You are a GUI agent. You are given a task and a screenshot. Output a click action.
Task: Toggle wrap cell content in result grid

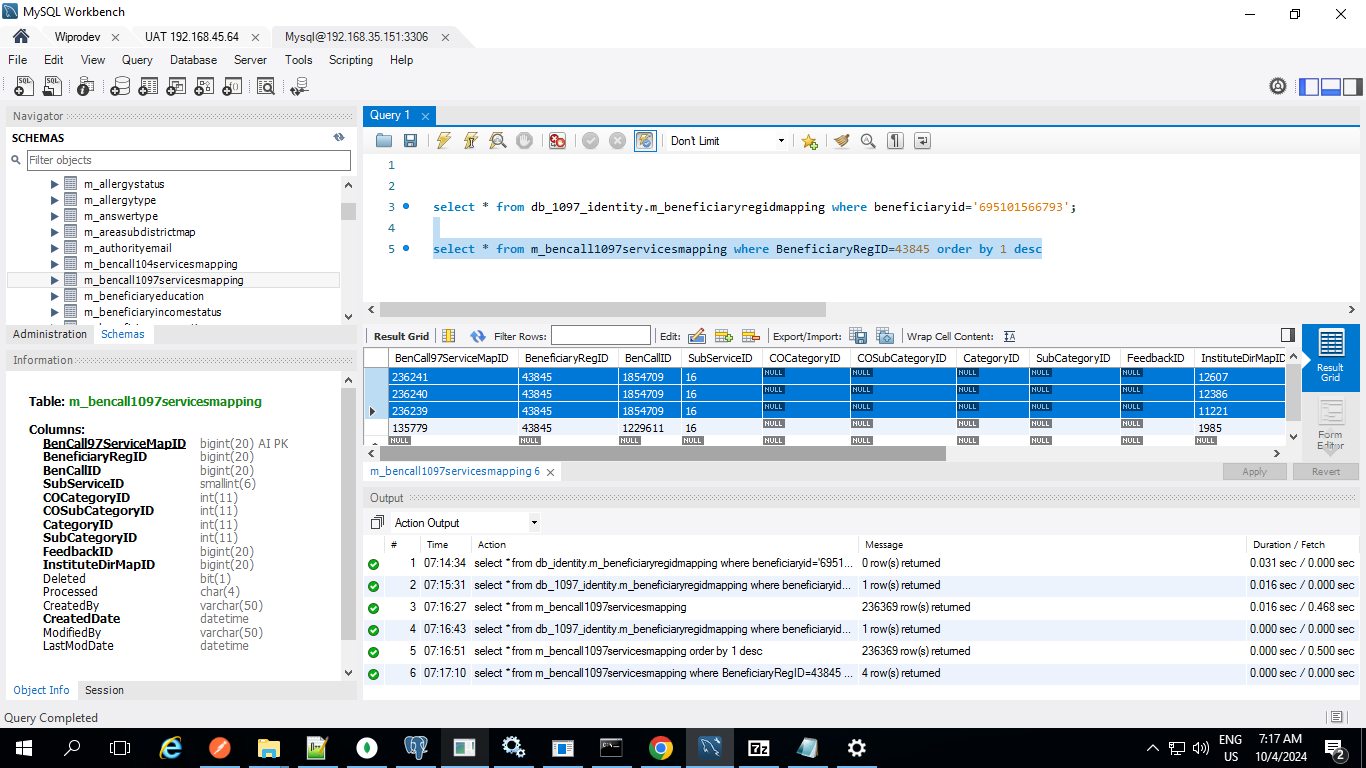[x=1009, y=336]
